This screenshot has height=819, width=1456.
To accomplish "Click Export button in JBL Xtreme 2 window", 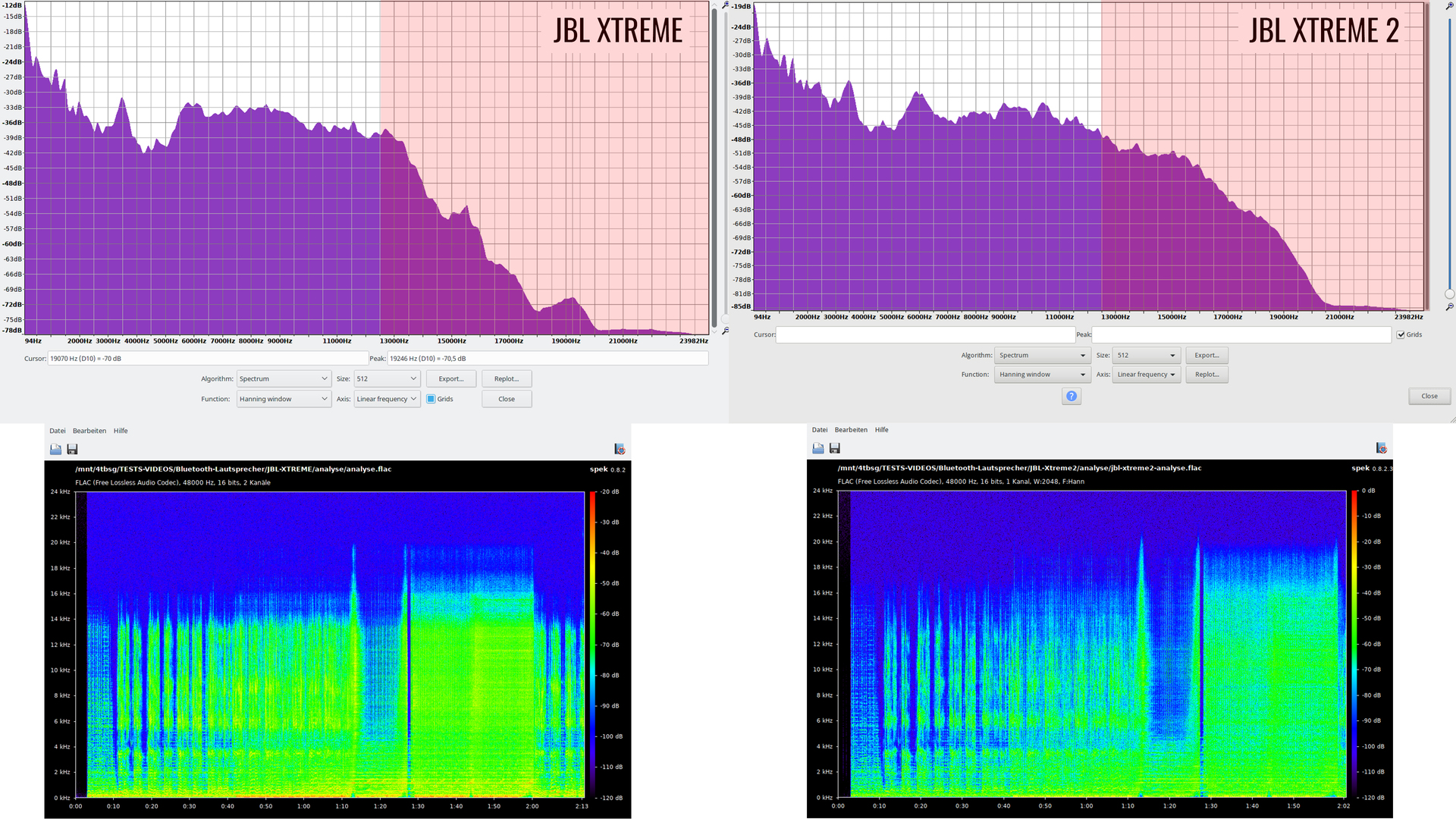I will 1207,355.
